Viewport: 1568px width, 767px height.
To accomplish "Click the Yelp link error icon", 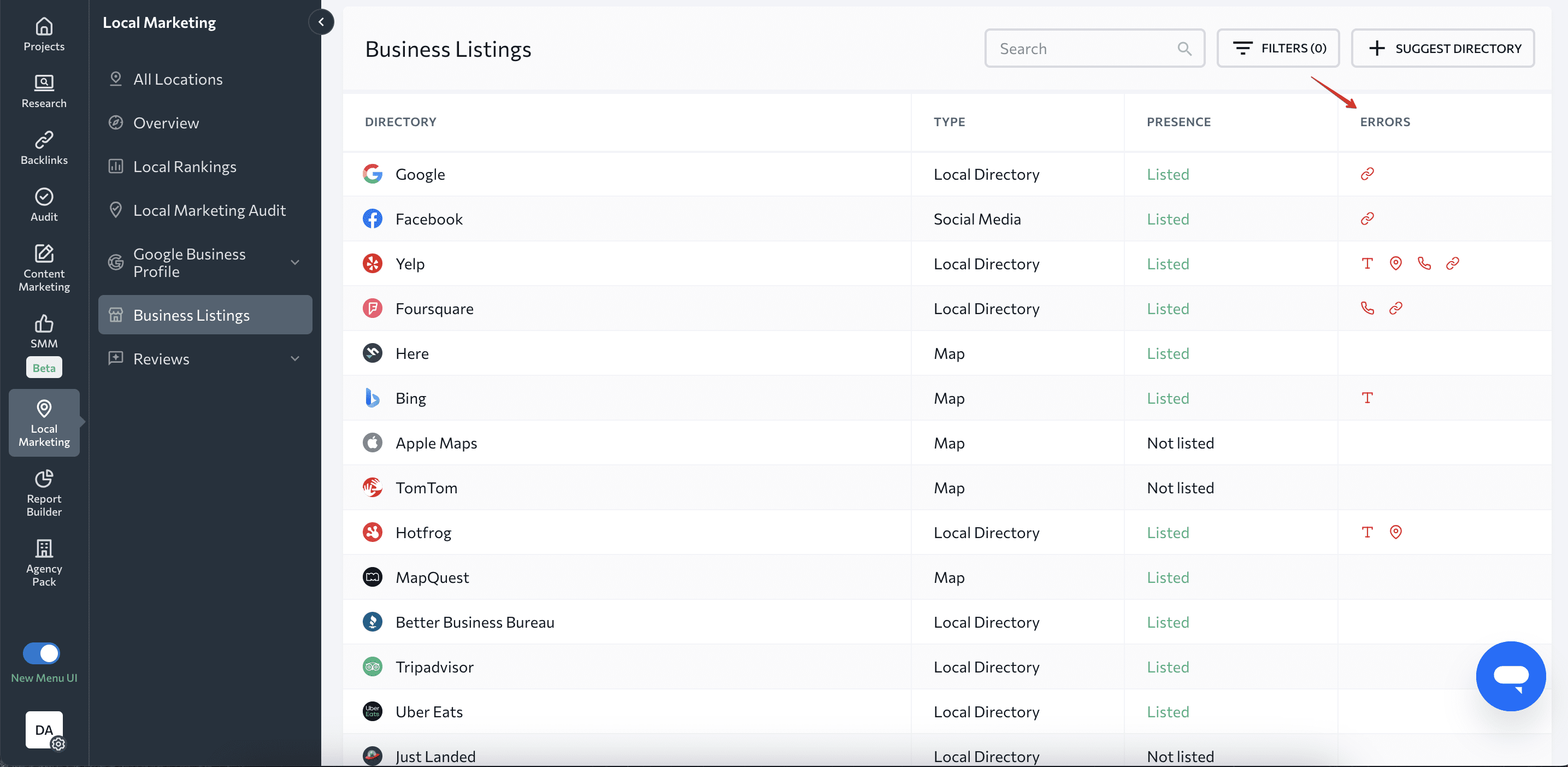I will 1452,263.
